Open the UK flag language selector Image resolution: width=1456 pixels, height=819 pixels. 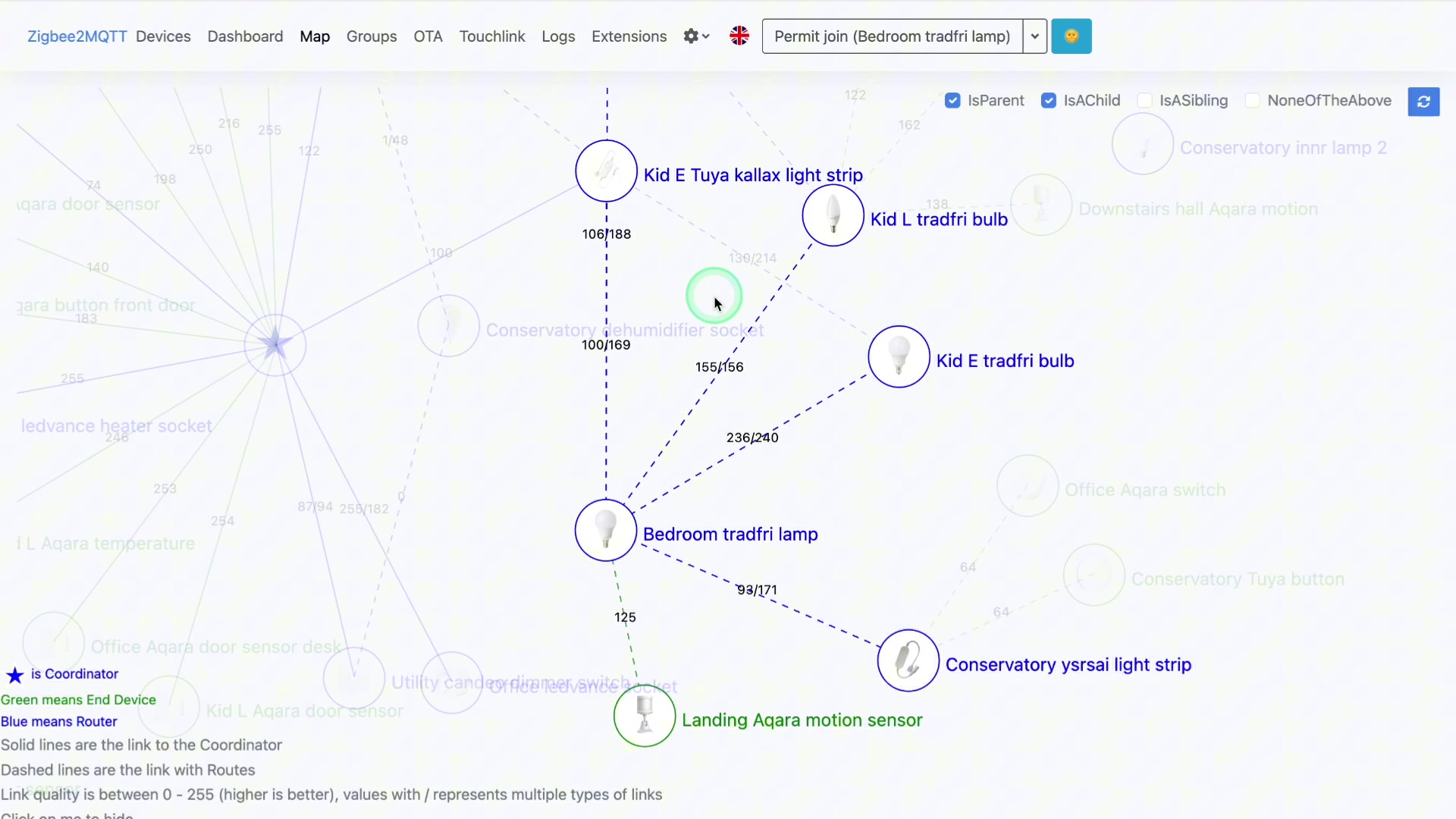coord(739,36)
